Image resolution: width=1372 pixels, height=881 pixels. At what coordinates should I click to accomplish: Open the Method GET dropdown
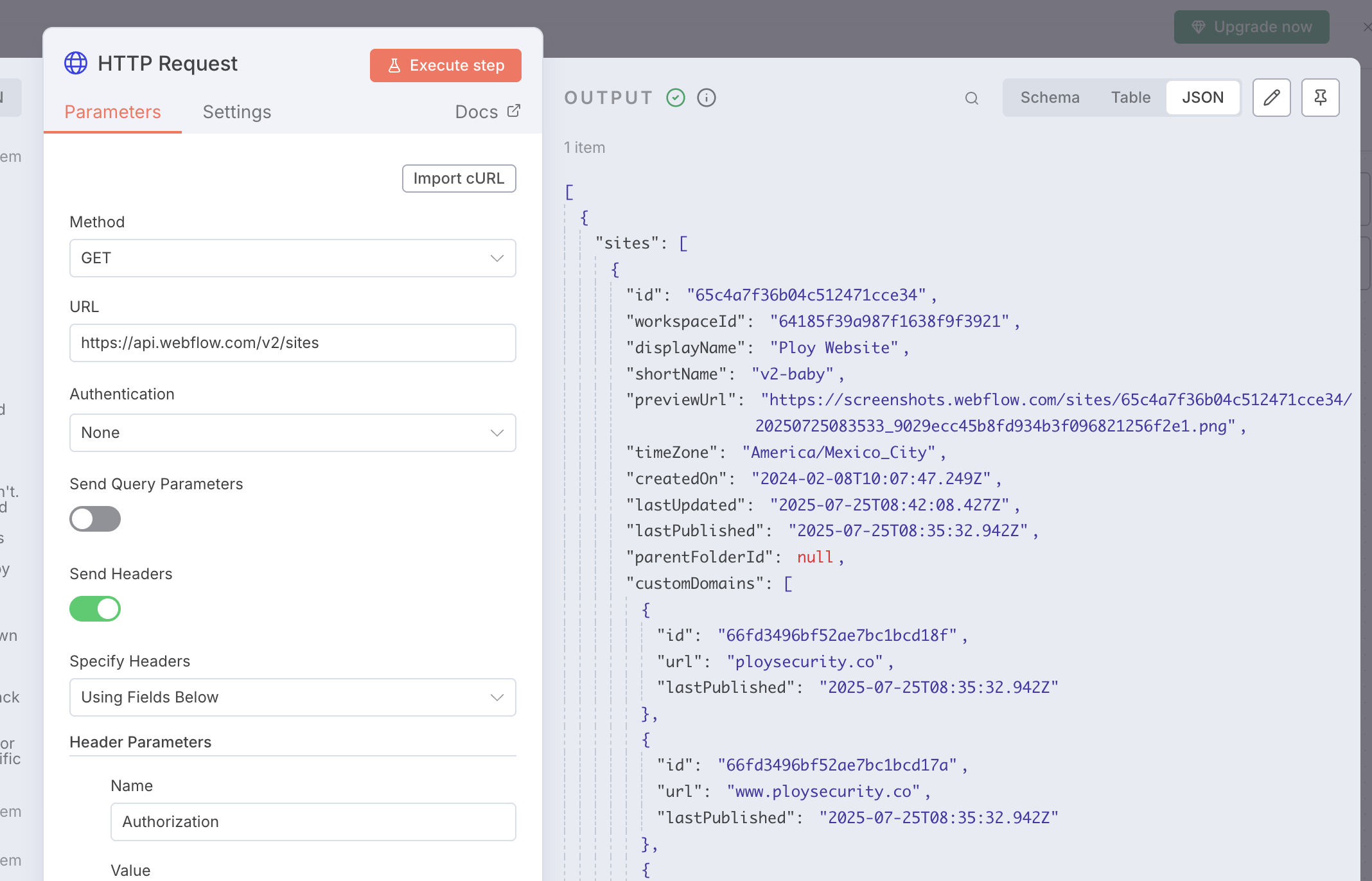293,258
